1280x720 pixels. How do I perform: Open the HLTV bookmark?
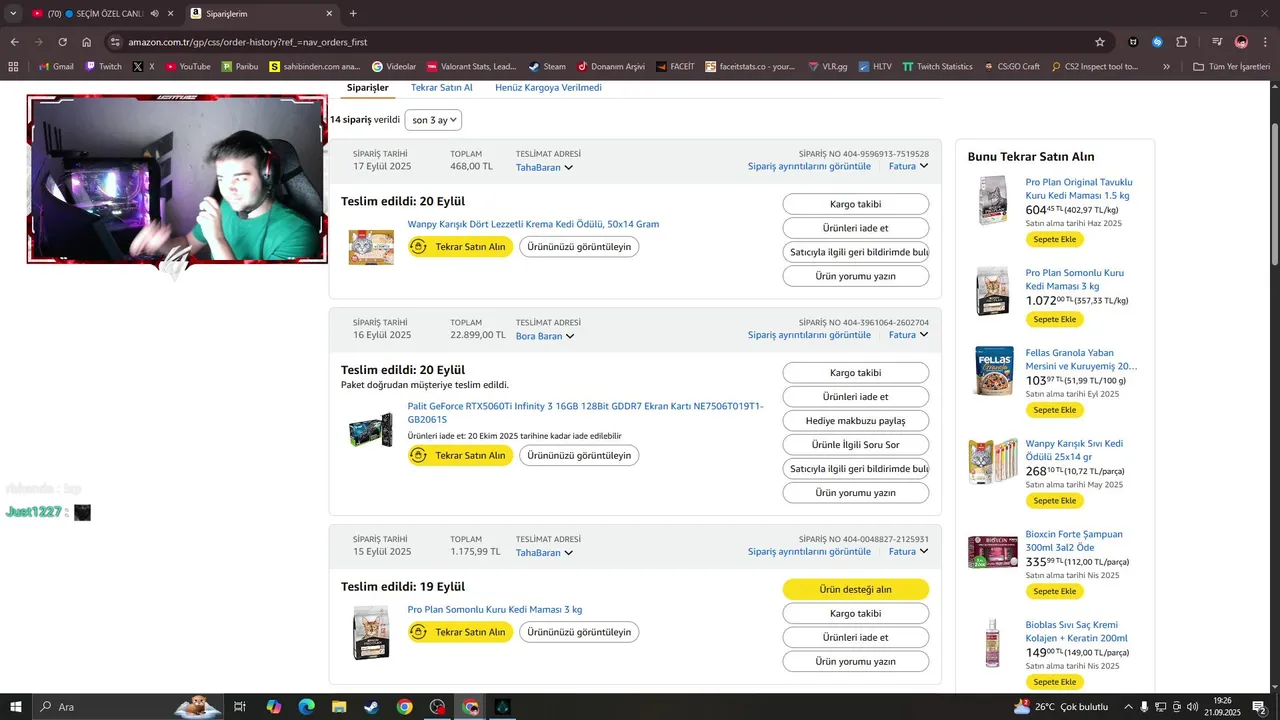(x=875, y=66)
